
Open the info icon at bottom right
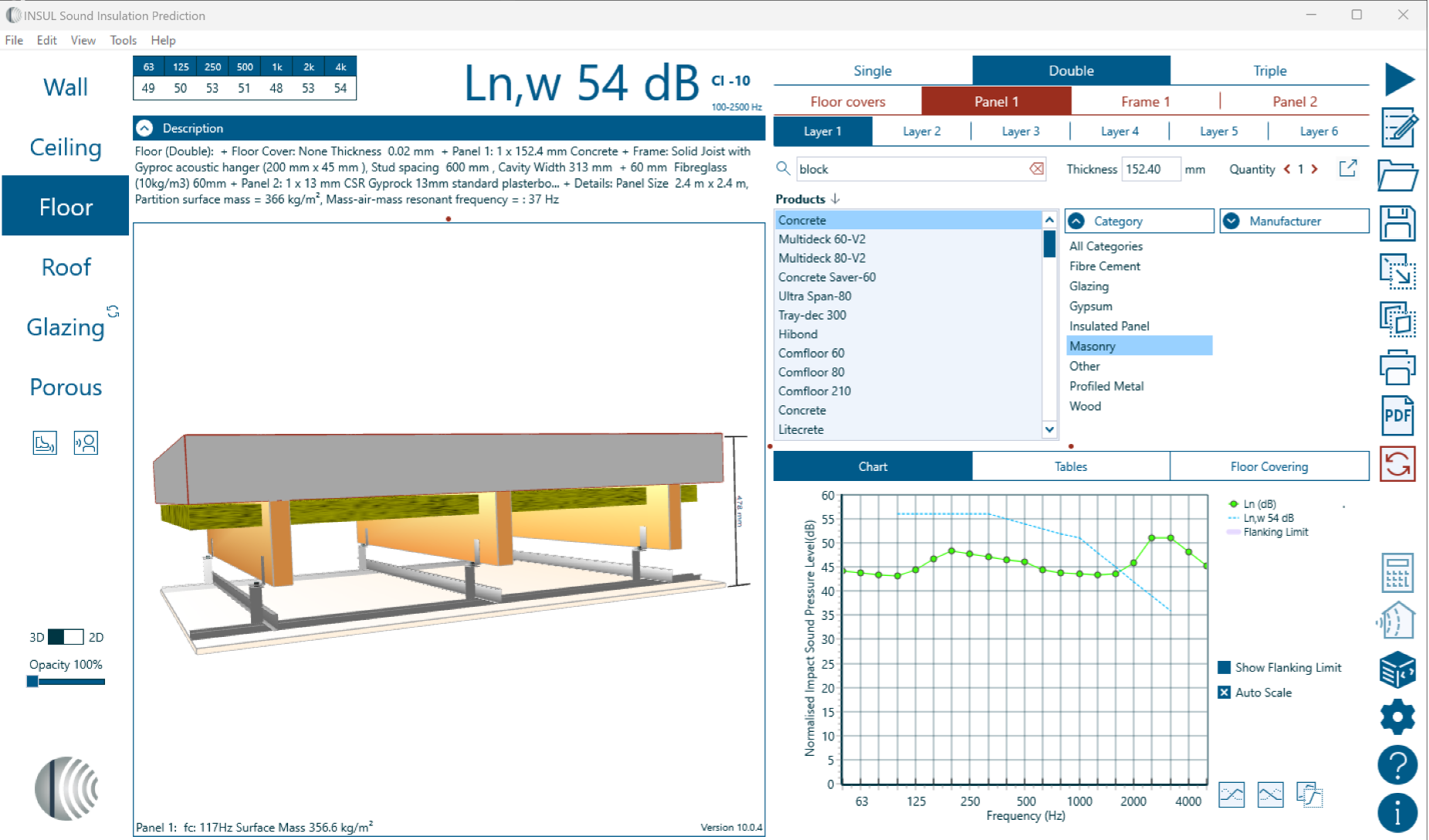tap(1397, 813)
